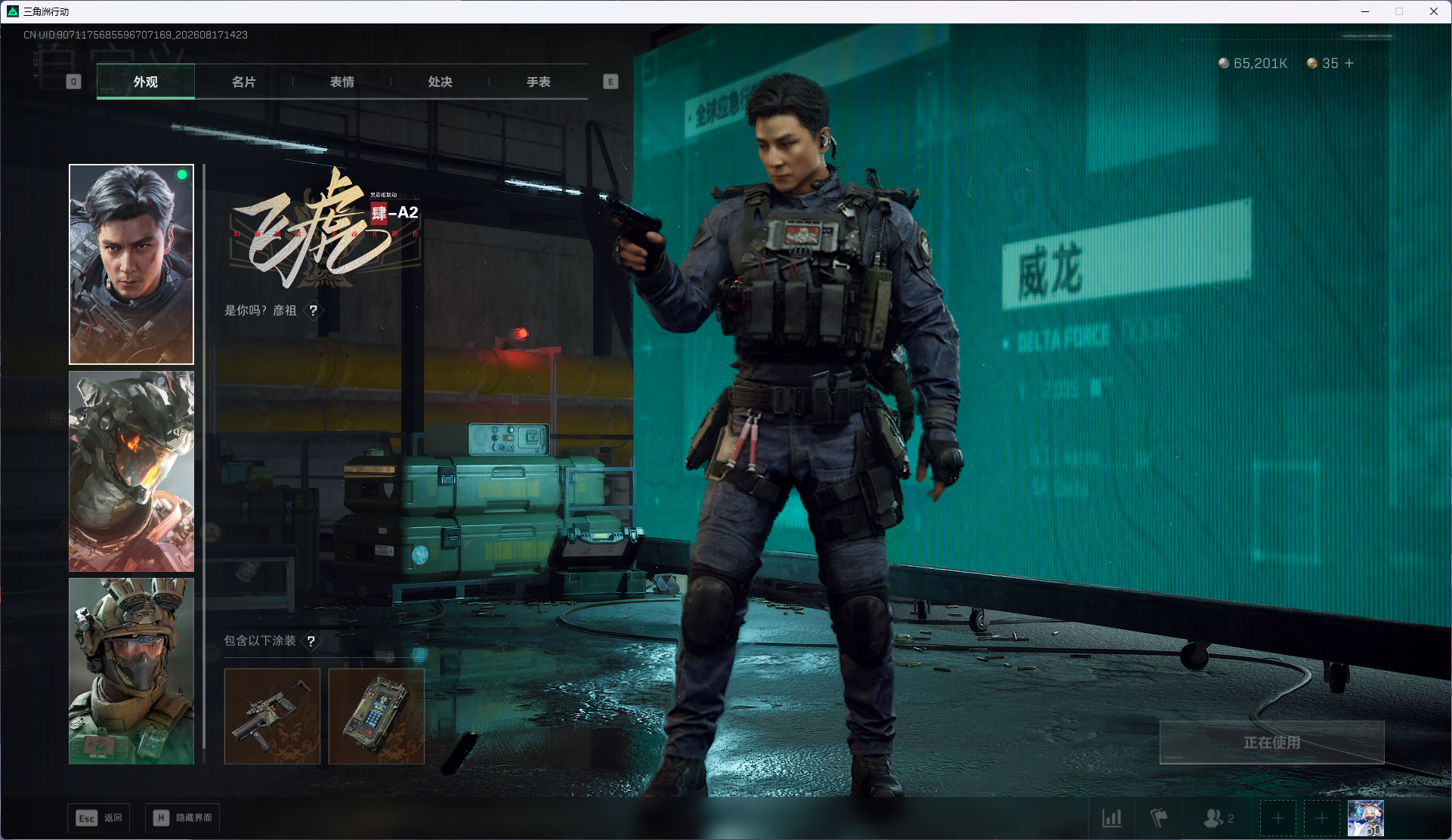Add currency with the plus beside 35
Image resolution: width=1452 pixels, height=840 pixels.
click(1349, 63)
